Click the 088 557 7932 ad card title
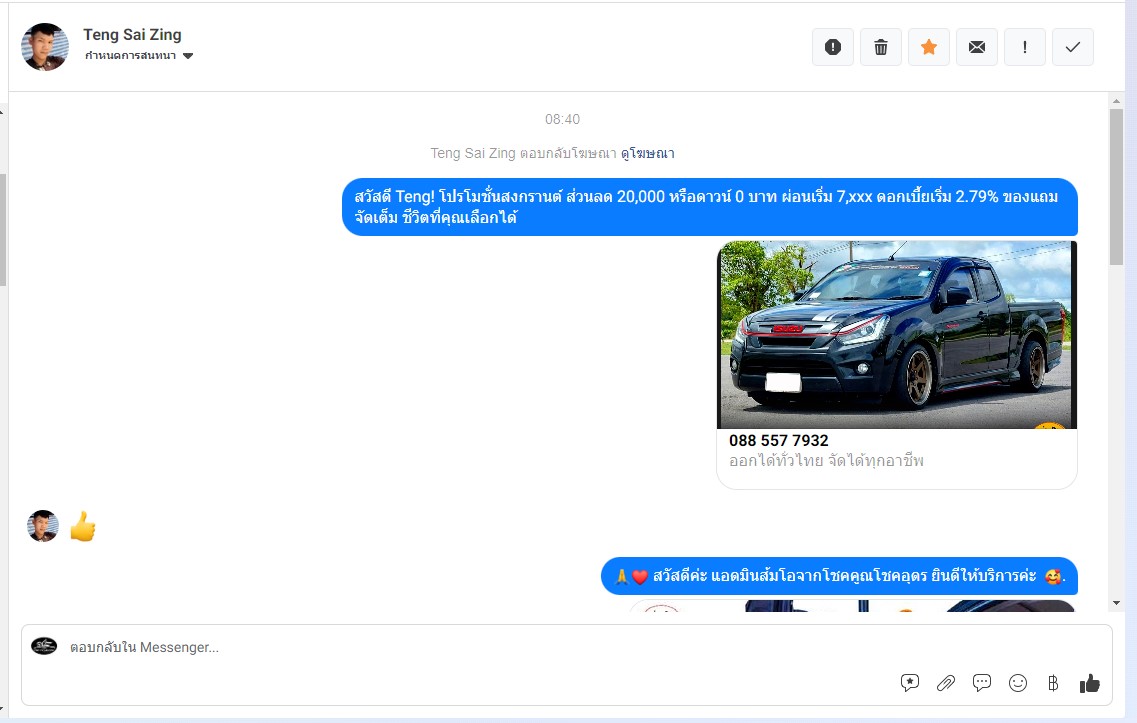This screenshot has width=1137, height=723. coord(778,440)
